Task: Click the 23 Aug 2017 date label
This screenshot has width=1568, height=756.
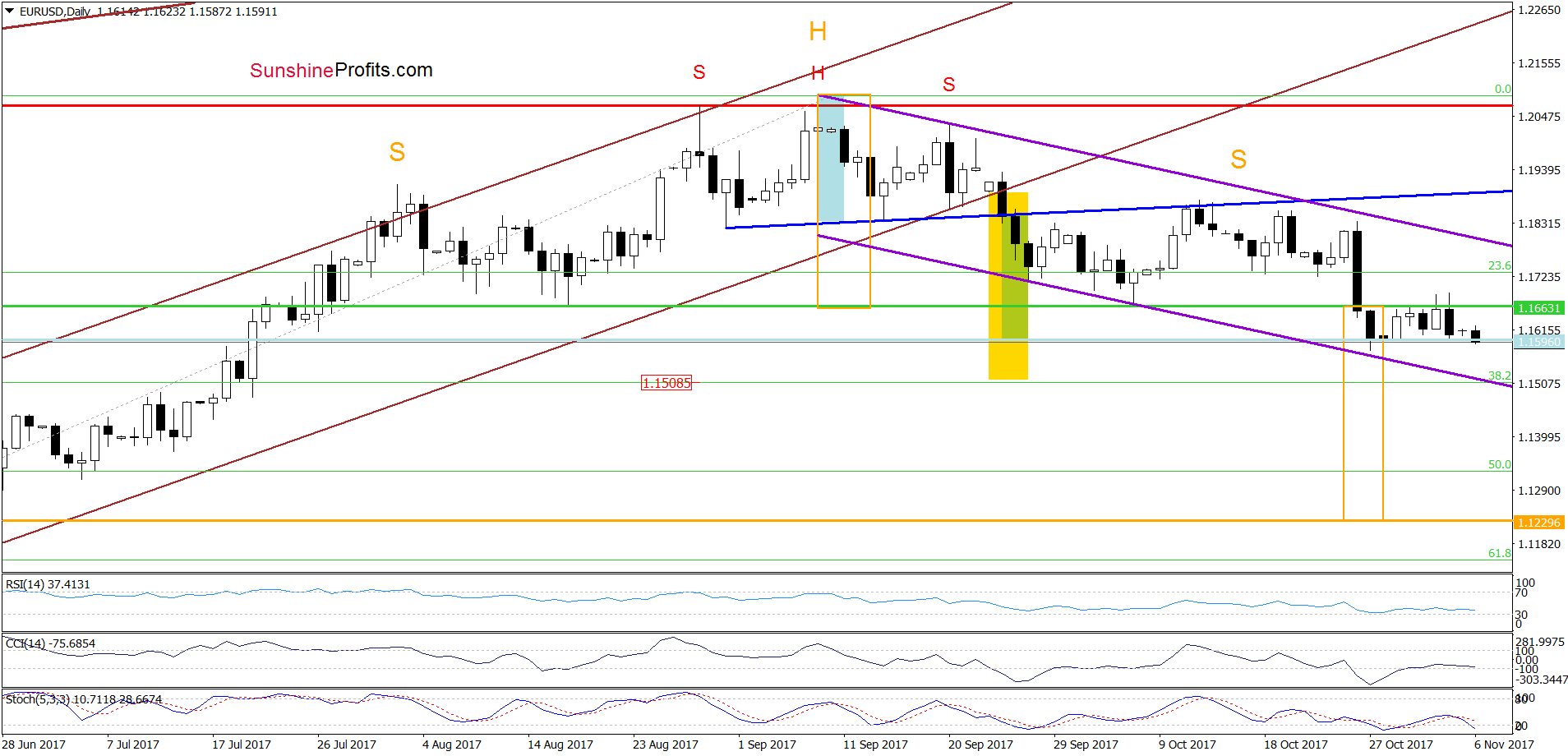Action: tap(666, 744)
